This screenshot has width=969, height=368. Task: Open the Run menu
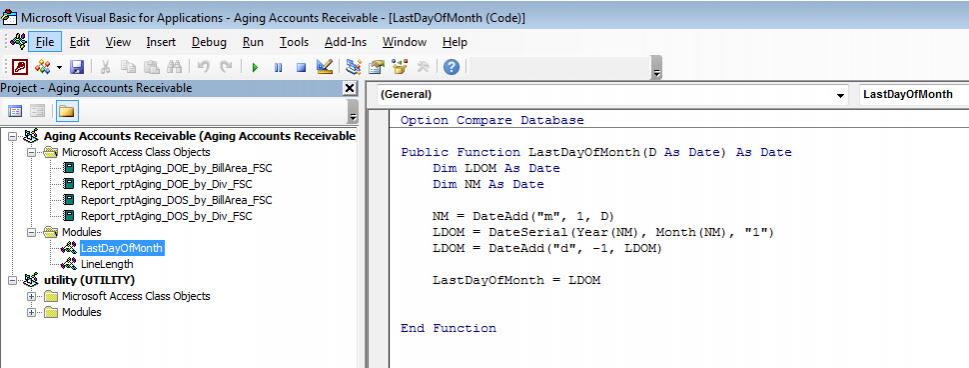click(x=253, y=42)
